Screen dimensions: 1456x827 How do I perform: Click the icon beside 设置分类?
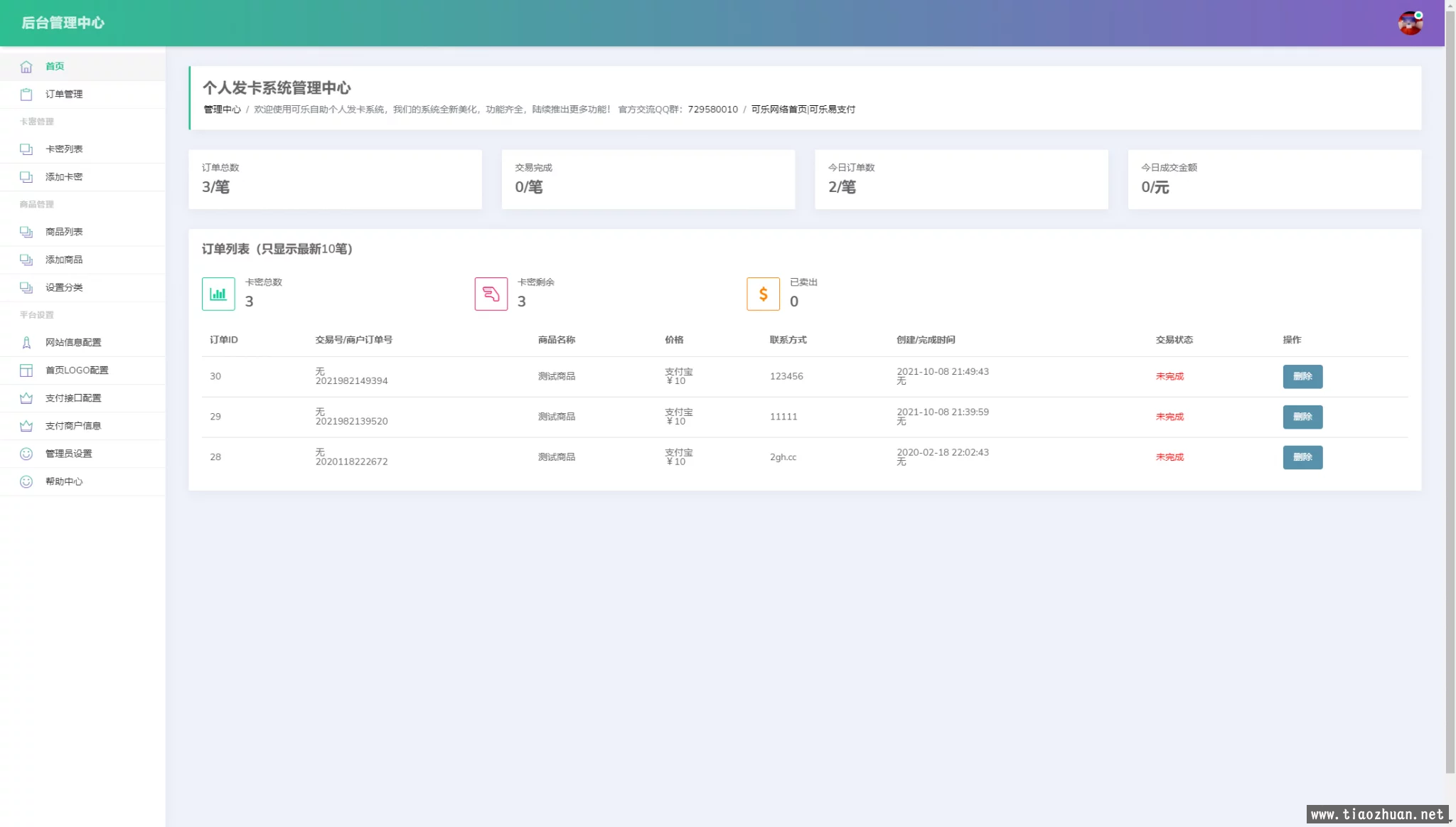pyautogui.click(x=26, y=287)
